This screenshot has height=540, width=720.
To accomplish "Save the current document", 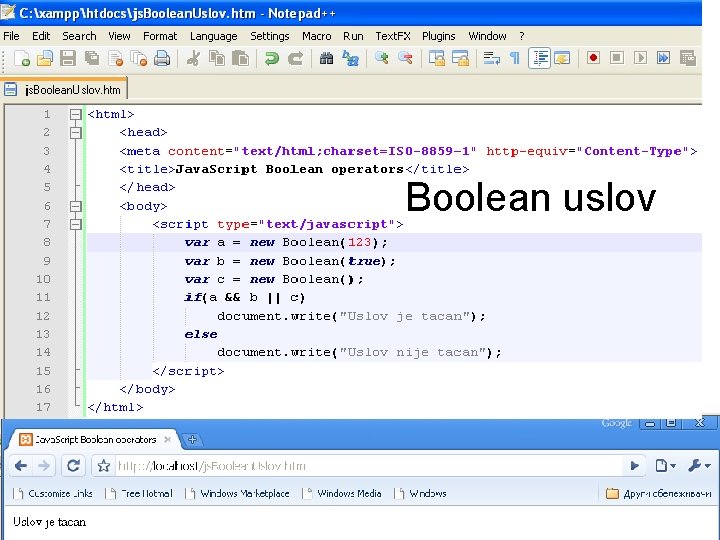I will point(68,58).
